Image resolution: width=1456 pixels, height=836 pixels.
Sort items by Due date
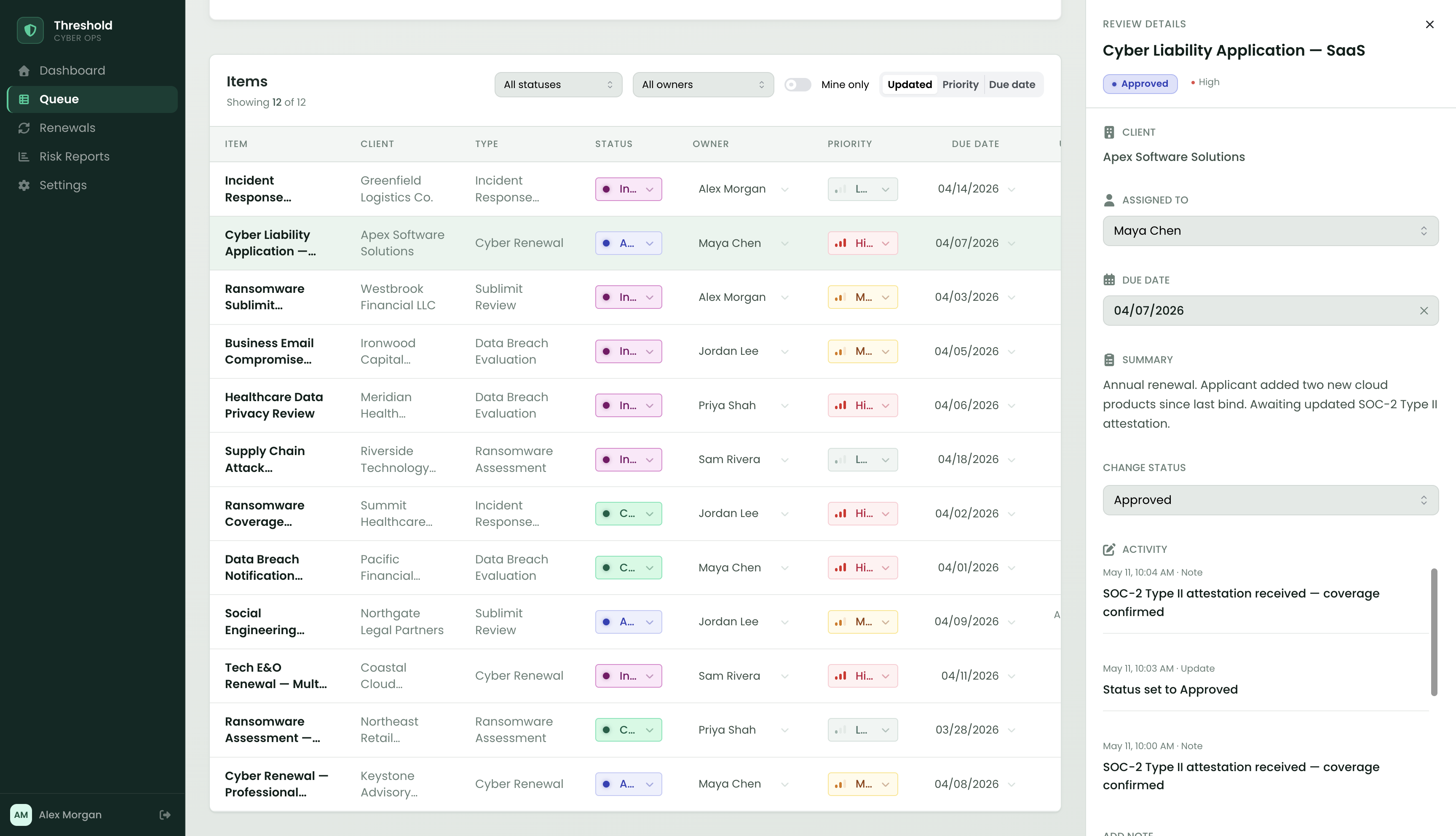(x=1012, y=84)
